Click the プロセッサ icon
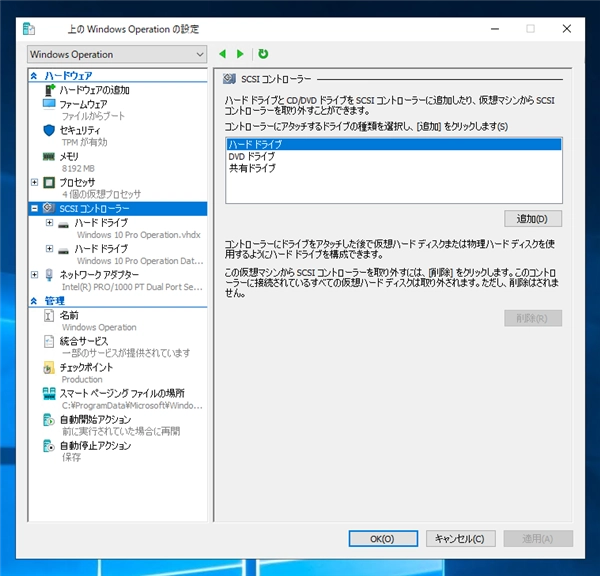The width and height of the screenshot is (600, 576). tap(49, 182)
